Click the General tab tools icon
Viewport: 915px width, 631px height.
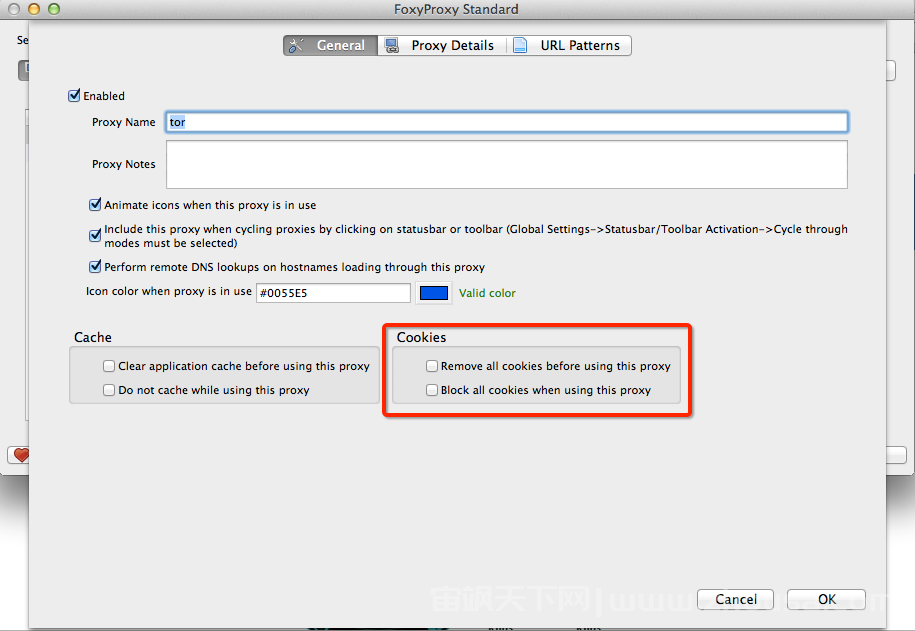click(296, 46)
